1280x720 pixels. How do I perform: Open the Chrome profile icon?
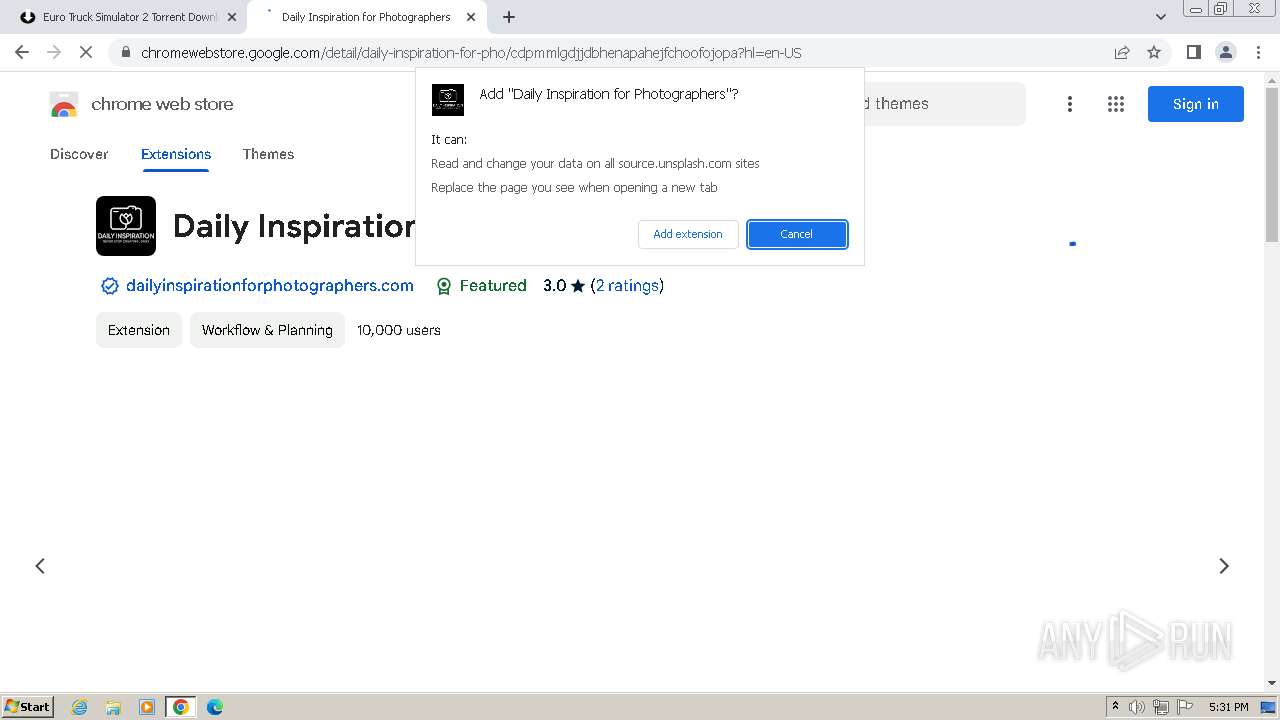click(1225, 52)
